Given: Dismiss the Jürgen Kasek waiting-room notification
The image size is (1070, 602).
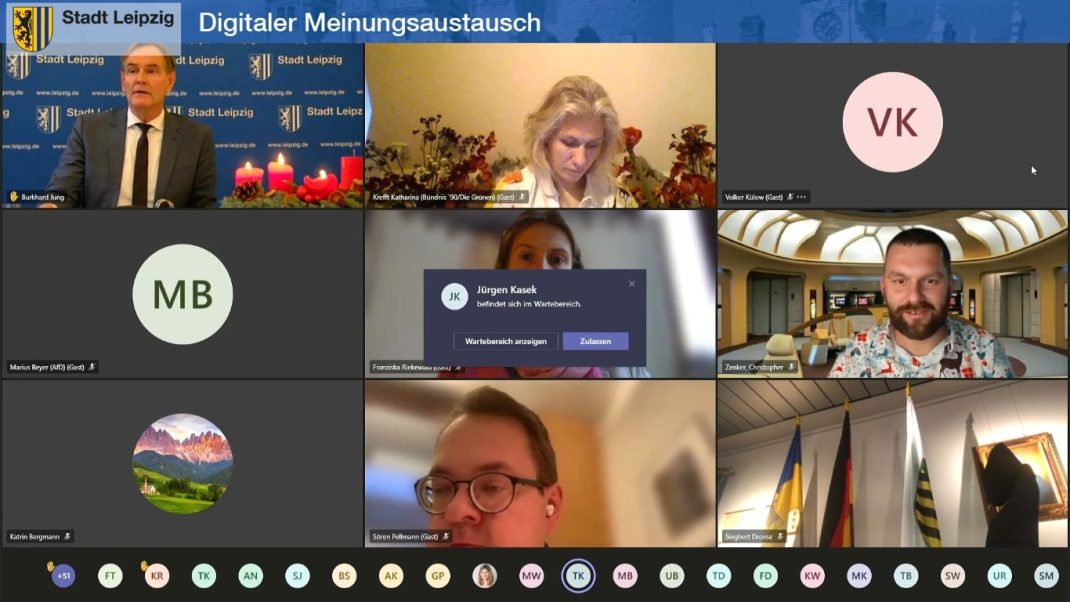Looking at the screenshot, I should tap(631, 283).
